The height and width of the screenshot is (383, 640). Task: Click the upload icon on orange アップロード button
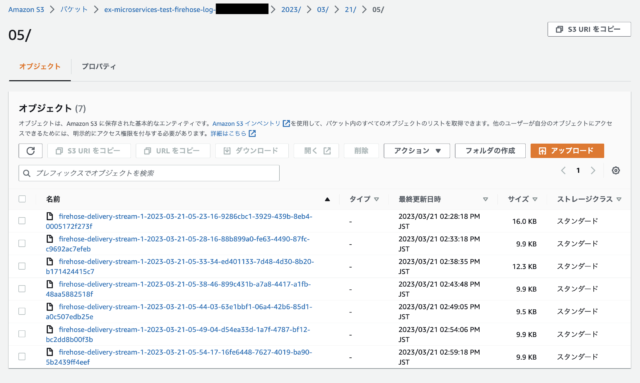coord(542,151)
